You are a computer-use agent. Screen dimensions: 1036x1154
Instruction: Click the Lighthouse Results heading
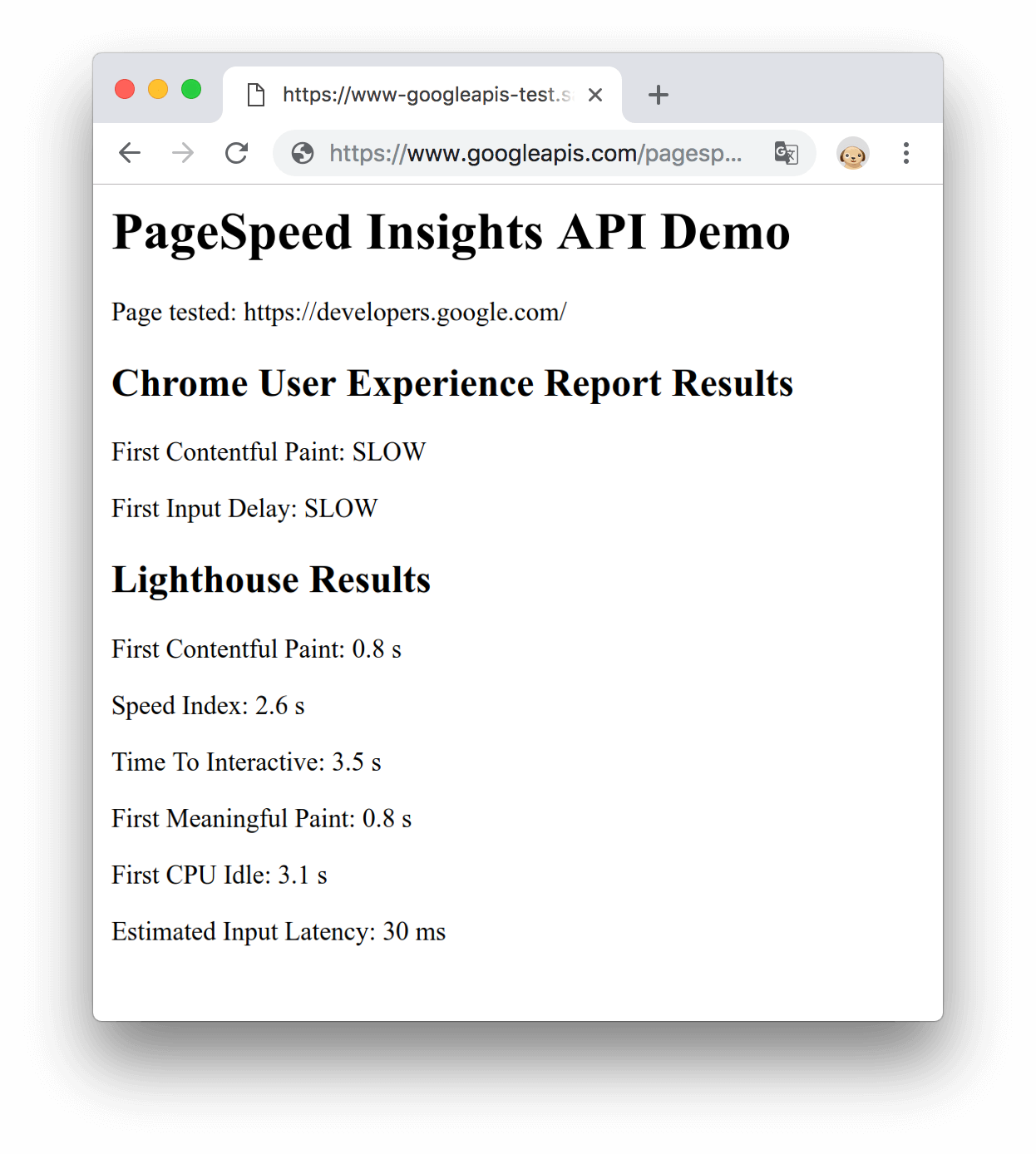(271, 579)
